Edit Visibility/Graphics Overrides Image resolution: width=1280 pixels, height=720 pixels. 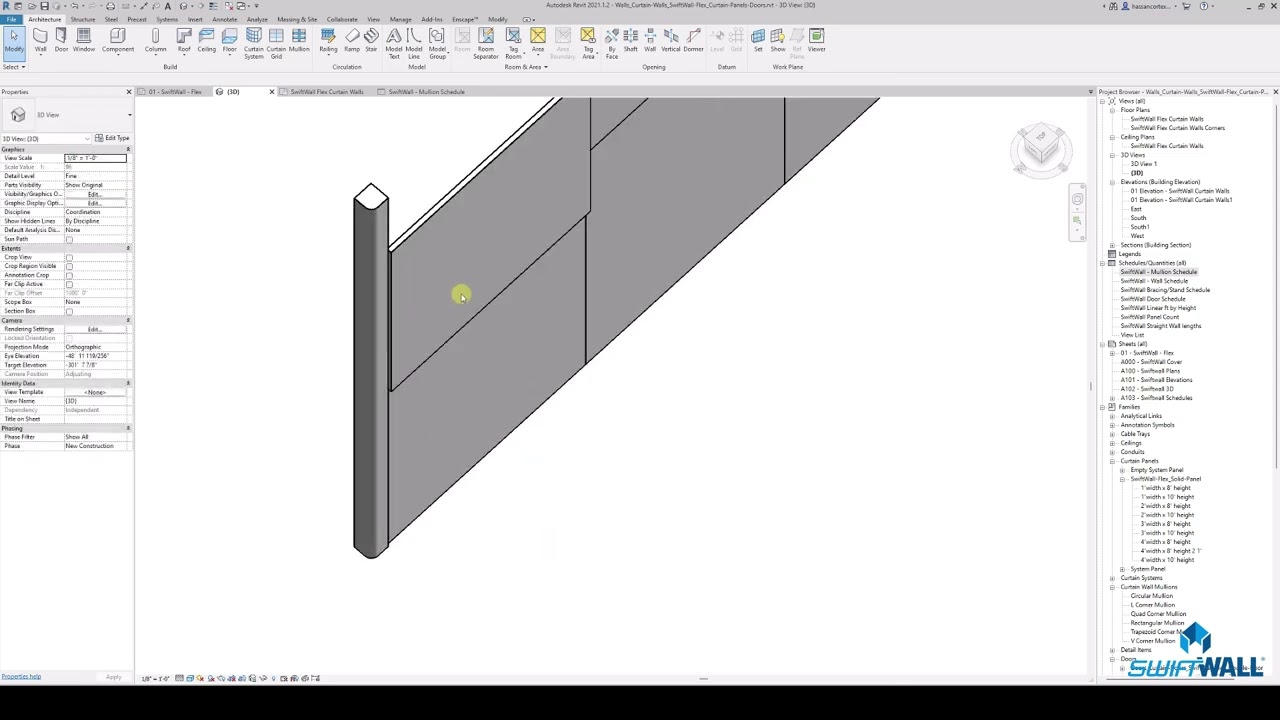coord(95,194)
